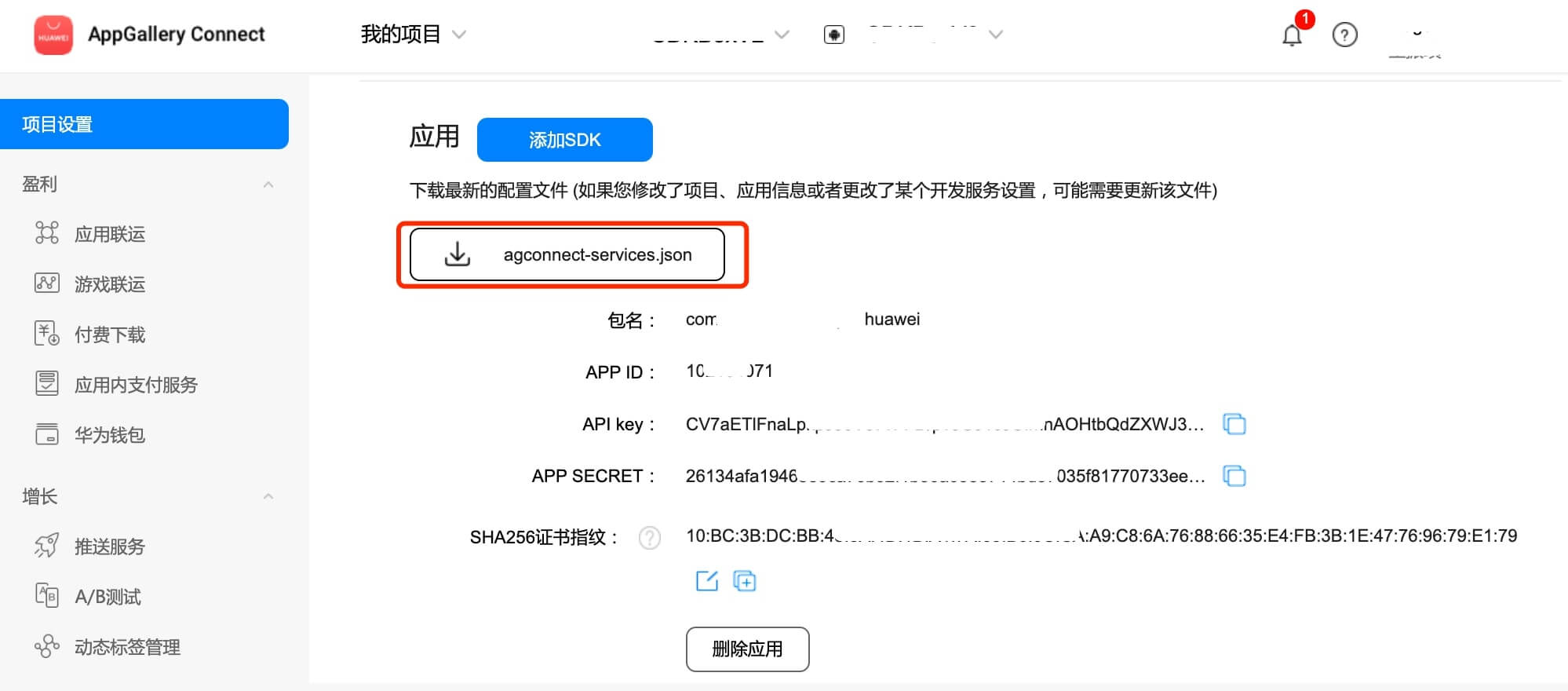This screenshot has width=1568, height=691.
Task: Click the 删除应用 button
Action: 747,649
